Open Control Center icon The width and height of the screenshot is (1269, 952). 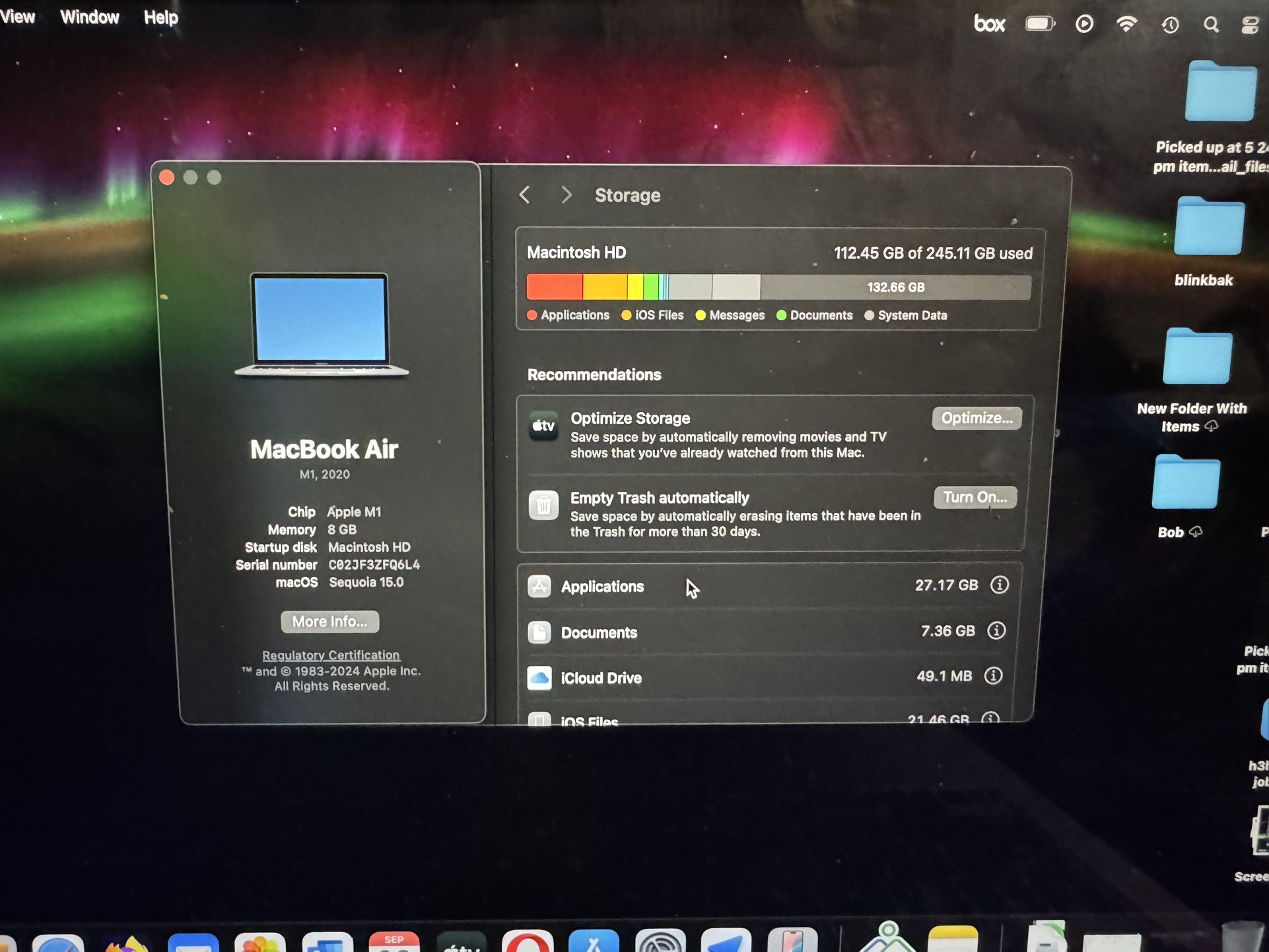coord(1250,25)
